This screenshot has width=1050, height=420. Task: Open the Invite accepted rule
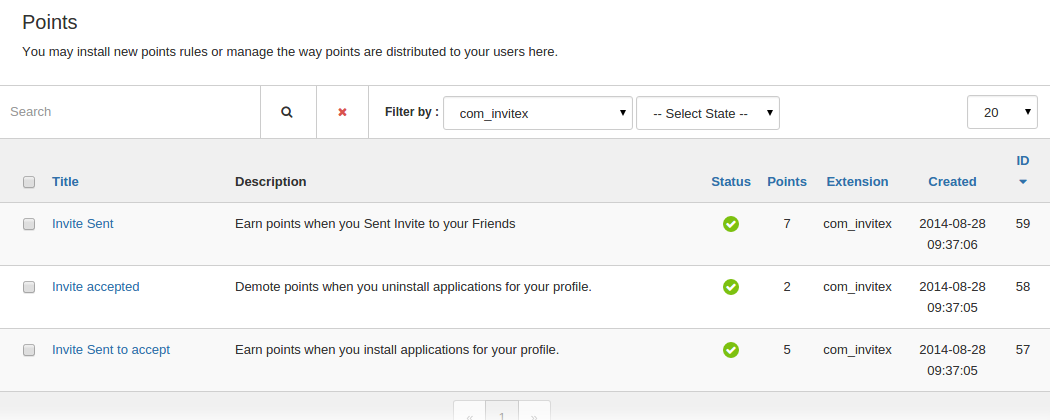[96, 287]
